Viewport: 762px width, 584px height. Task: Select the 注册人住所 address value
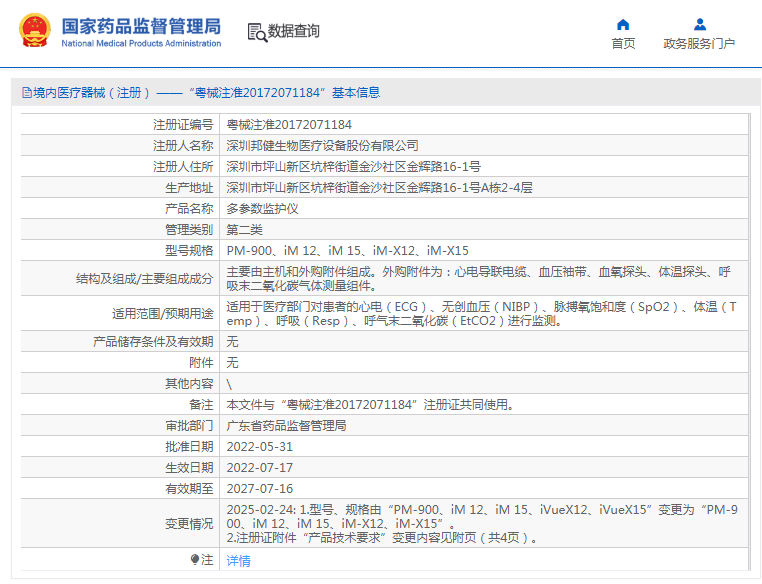tap(353, 167)
